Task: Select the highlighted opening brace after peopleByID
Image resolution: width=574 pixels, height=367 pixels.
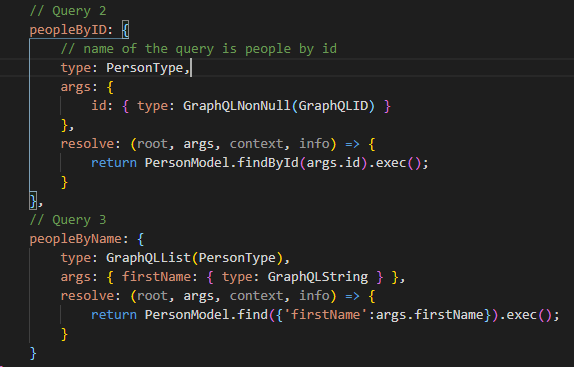Action: (126, 30)
